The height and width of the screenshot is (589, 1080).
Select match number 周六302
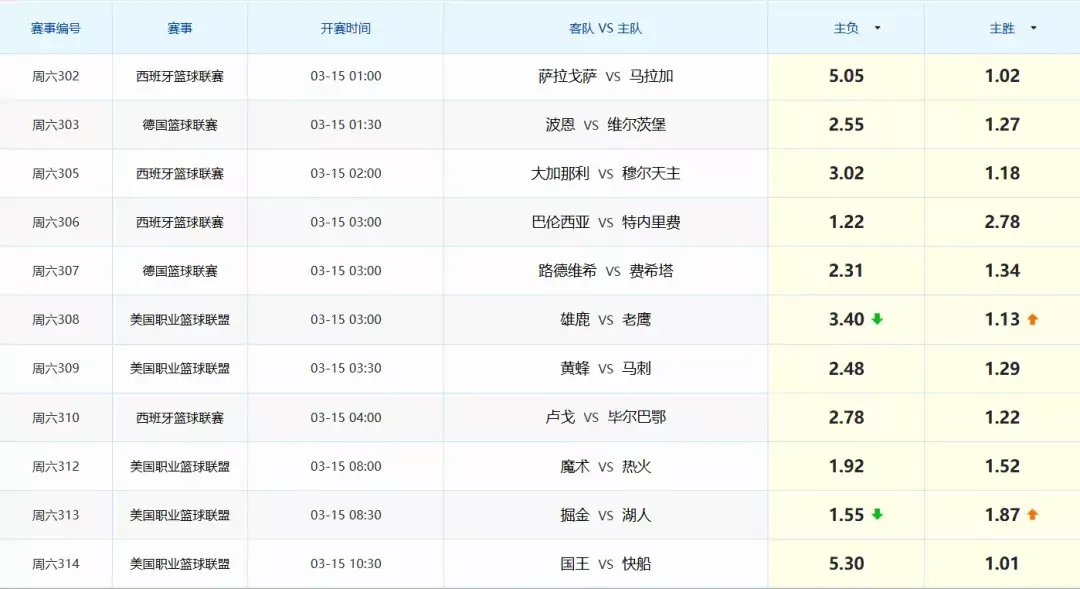(56, 76)
